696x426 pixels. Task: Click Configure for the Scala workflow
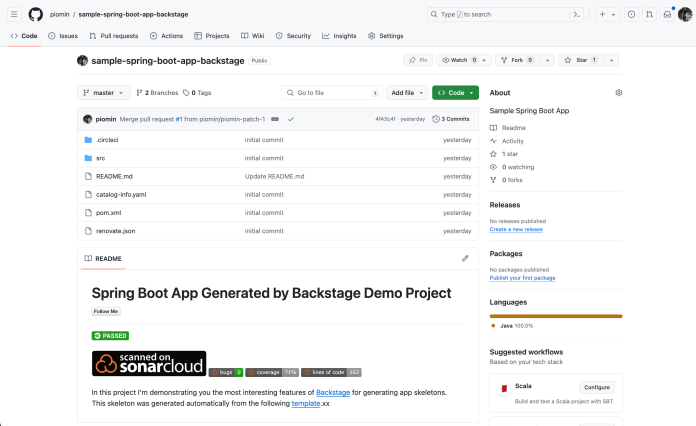point(596,387)
